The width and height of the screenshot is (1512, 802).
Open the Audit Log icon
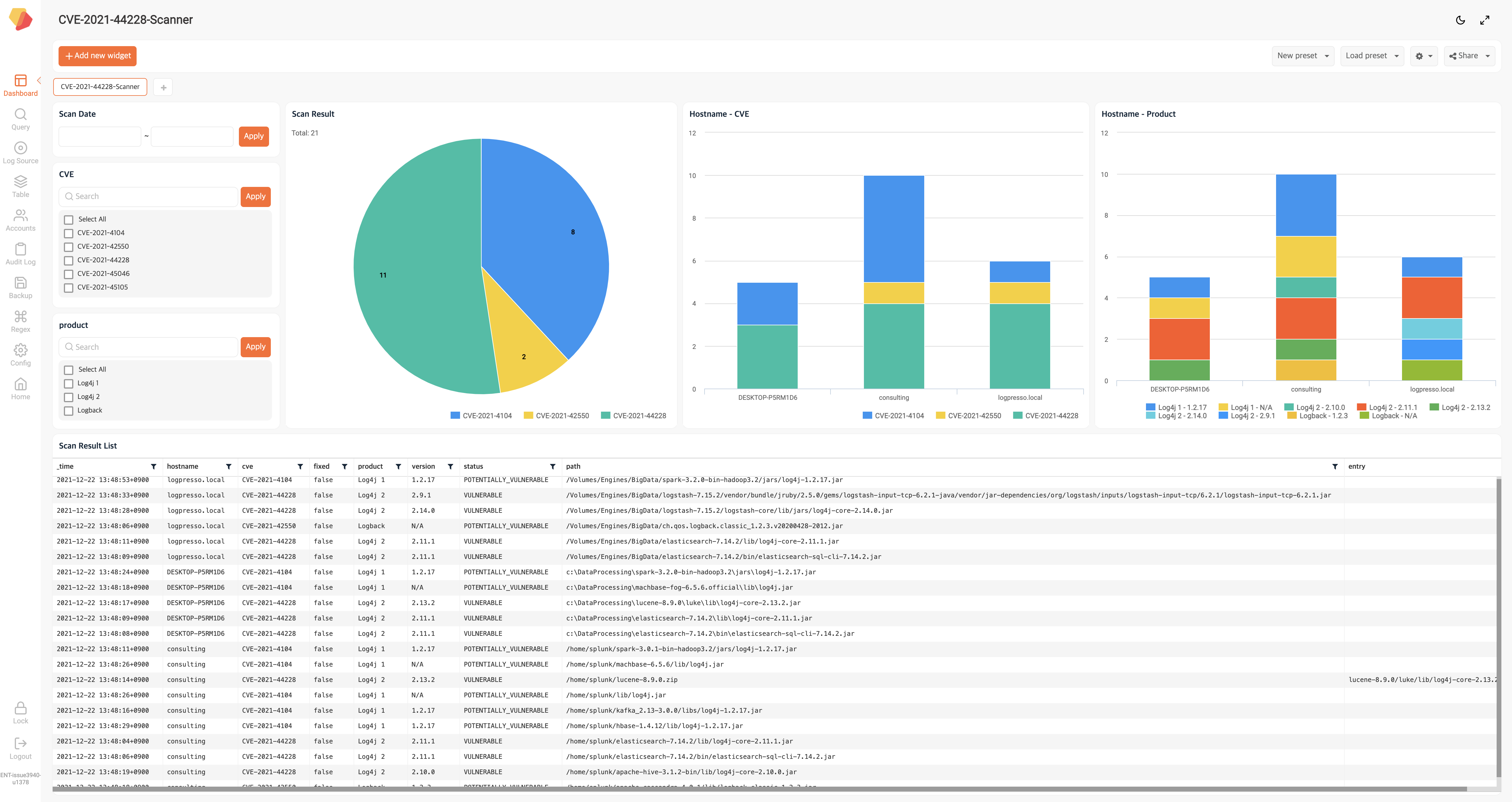[20, 250]
